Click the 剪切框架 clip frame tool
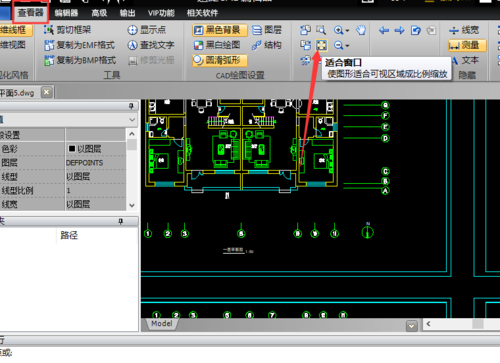This screenshot has height=363, width=500. click(68, 30)
